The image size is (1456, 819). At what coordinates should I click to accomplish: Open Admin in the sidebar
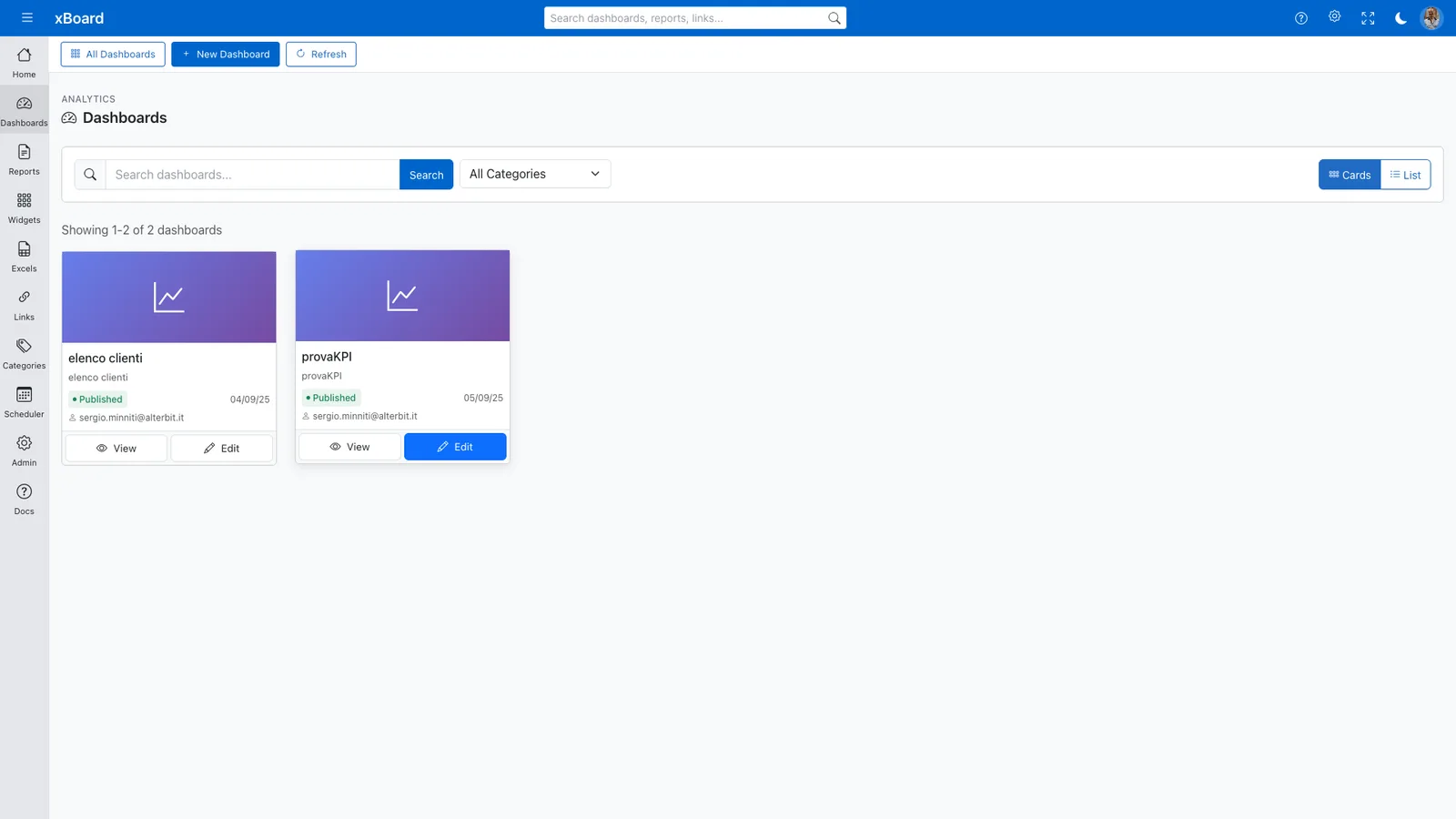[25, 450]
